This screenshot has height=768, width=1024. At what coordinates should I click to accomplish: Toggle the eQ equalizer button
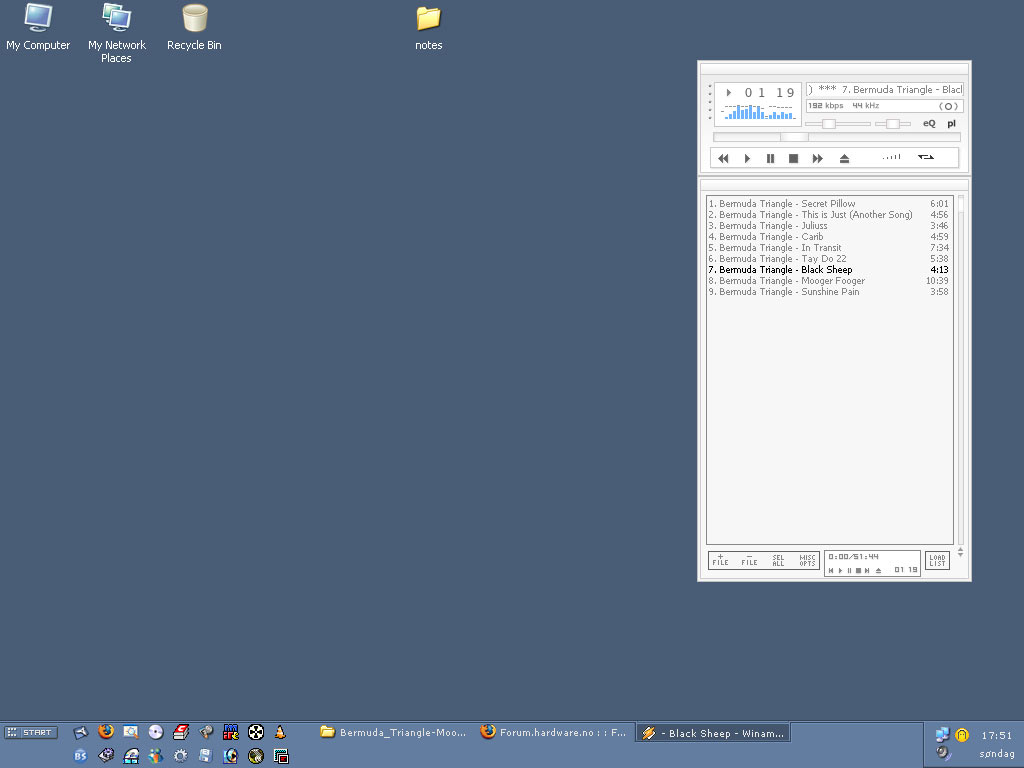[x=929, y=123]
